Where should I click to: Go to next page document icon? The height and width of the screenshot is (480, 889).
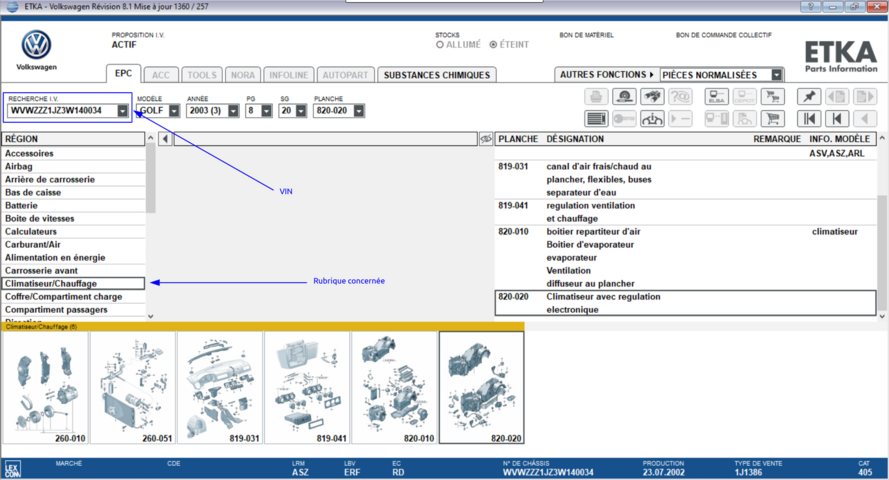[865, 97]
